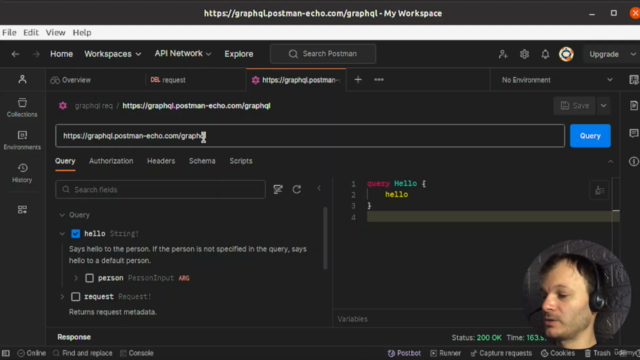Add a new tab with plus icon

click(x=358, y=80)
